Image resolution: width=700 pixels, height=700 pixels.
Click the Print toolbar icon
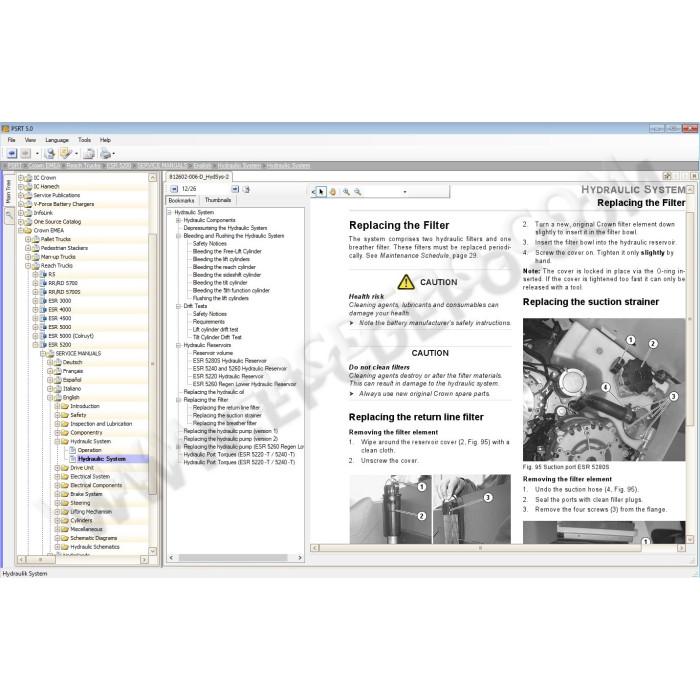(105, 154)
